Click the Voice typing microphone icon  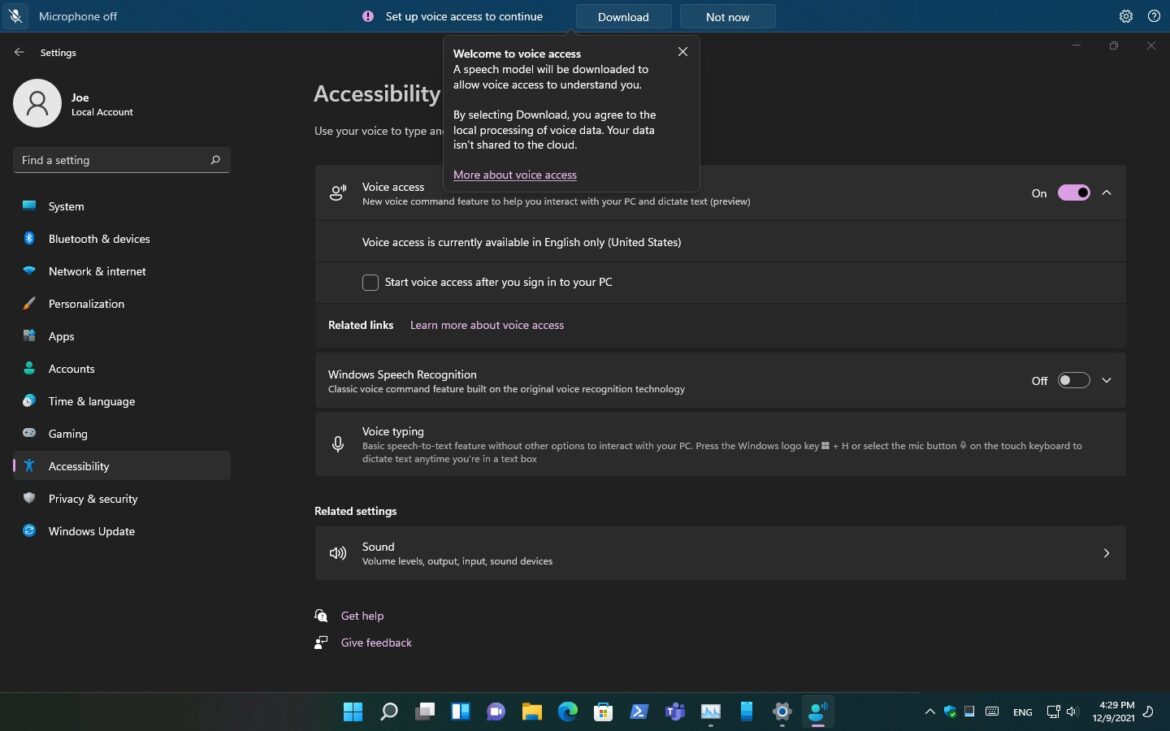[337, 444]
